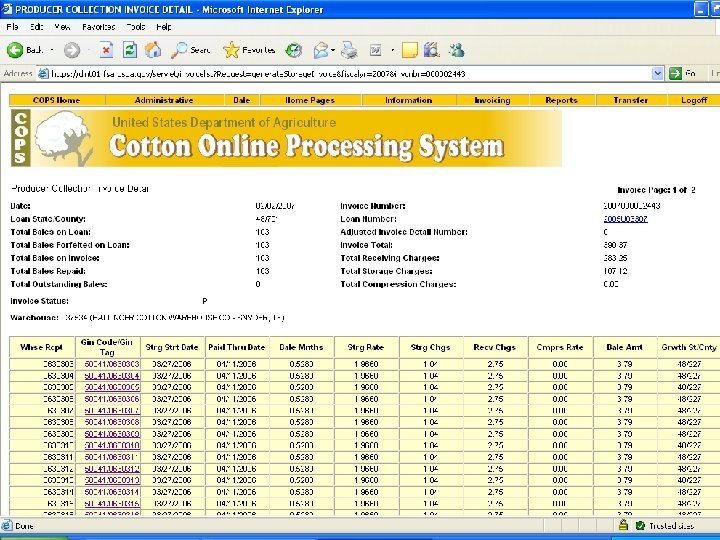
Task: Go to the browser Home page icon
Action: [x=153, y=50]
